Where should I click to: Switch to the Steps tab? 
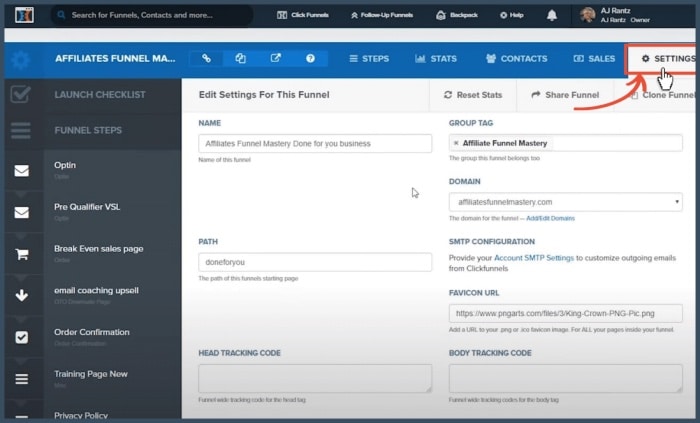(x=369, y=58)
